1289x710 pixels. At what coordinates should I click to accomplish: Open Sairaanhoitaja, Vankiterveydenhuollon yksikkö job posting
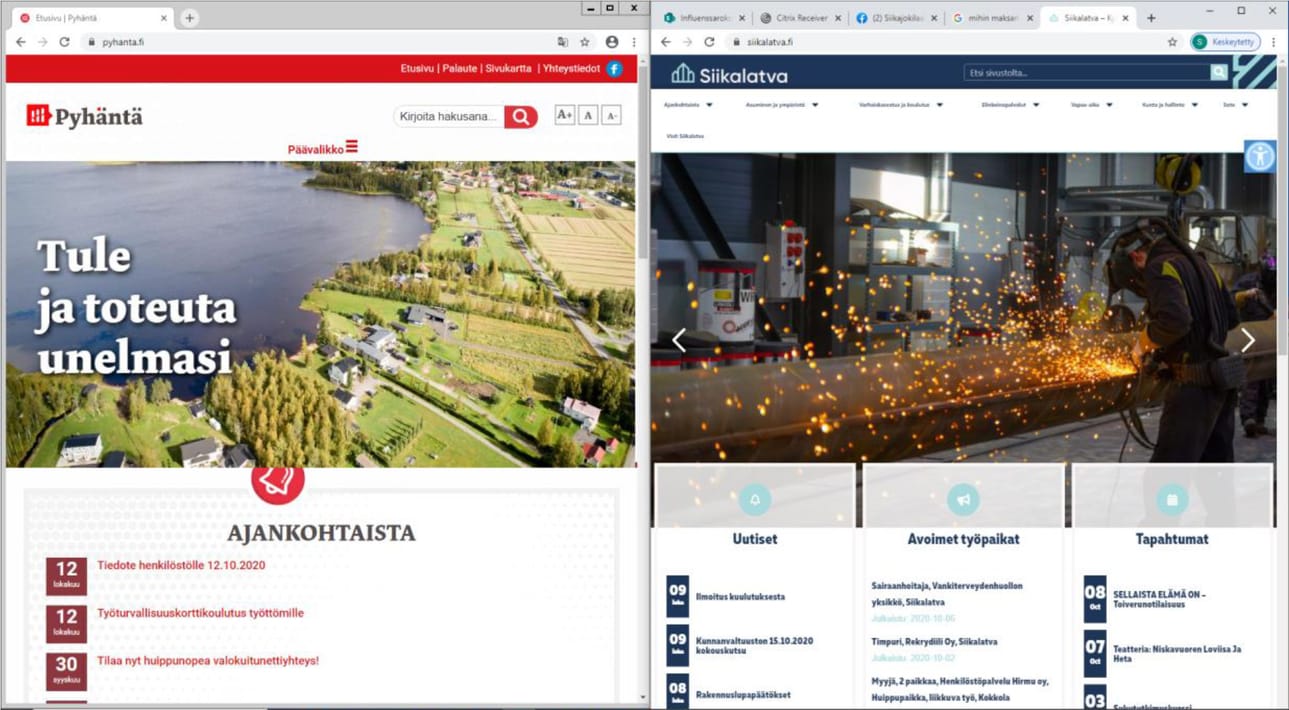tap(947, 594)
